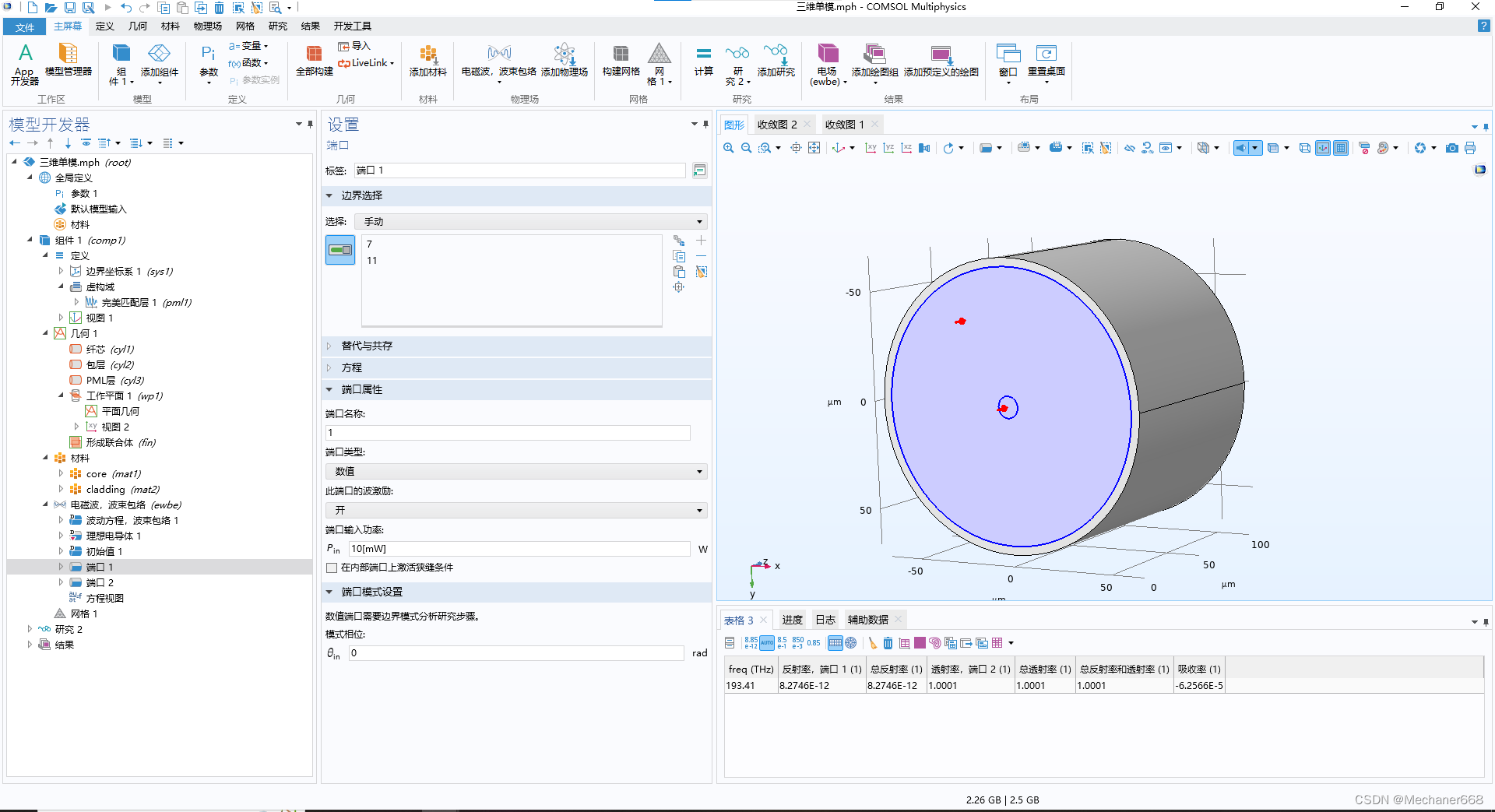Switch to yz view in graphics toolbar
The image size is (1495, 812).
[888, 148]
